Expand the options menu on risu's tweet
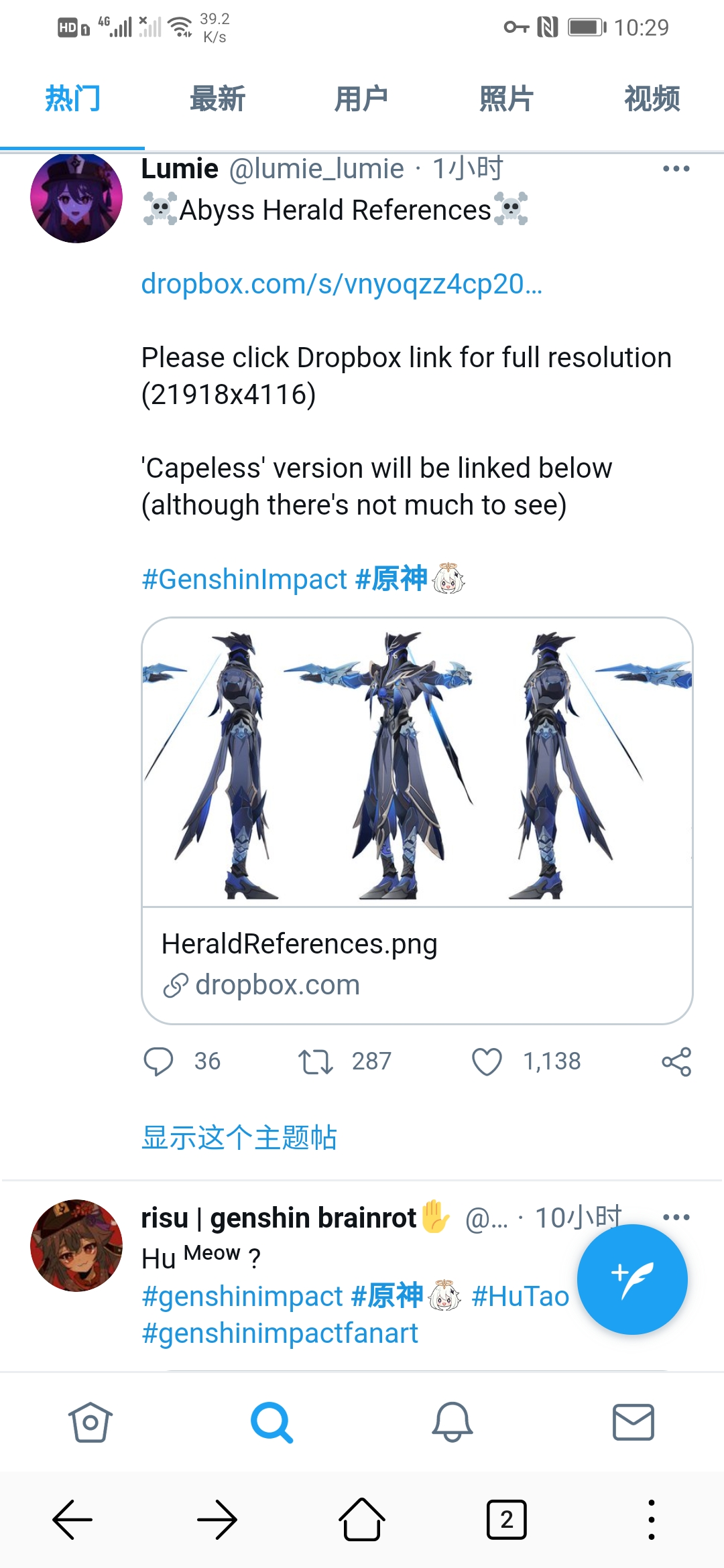Image resolution: width=724 pixels, height=1568 pixels. pos(676,1217)
